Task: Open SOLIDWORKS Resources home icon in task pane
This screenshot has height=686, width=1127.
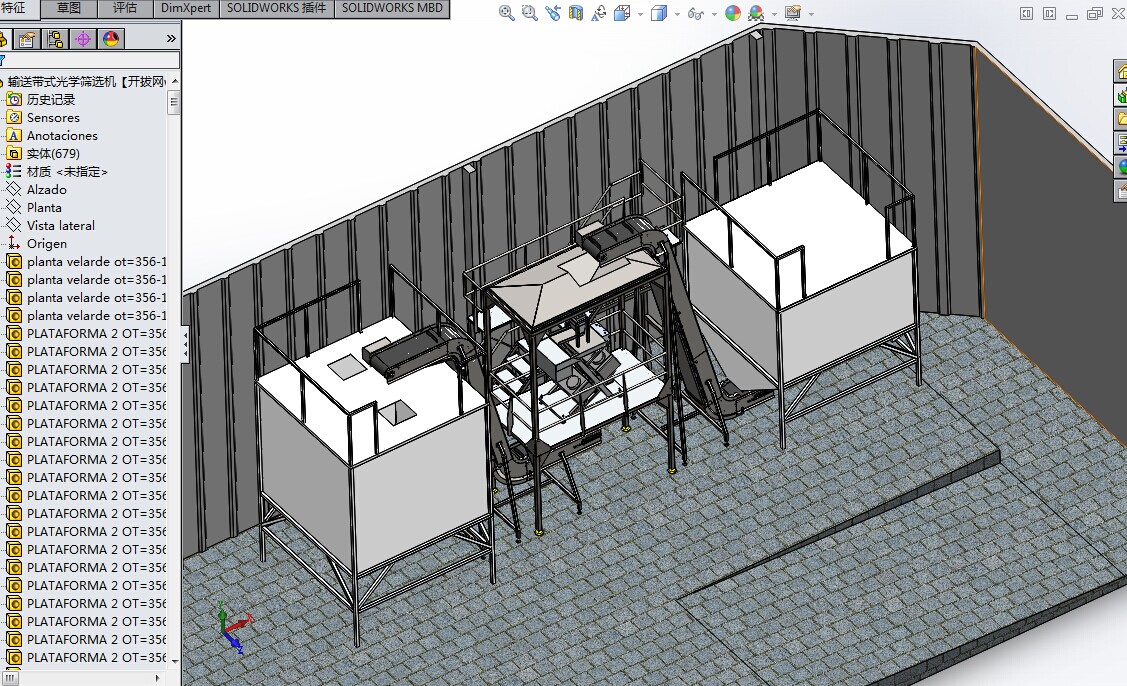Action: point(1121,70)
